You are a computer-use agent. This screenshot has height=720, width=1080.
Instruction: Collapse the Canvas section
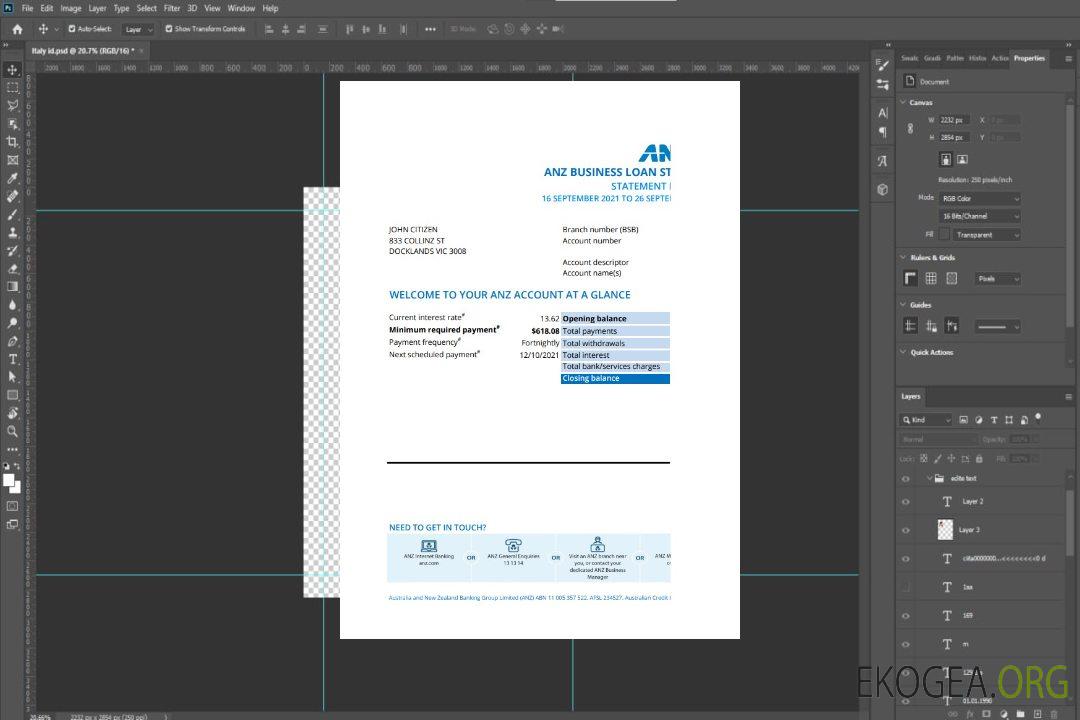tap(903, 102)
